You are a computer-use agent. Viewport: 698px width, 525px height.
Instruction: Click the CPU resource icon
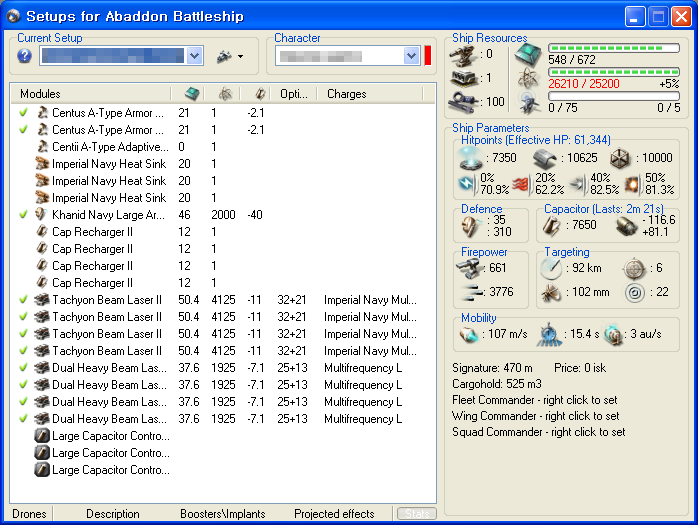click(x=528, y=54)
